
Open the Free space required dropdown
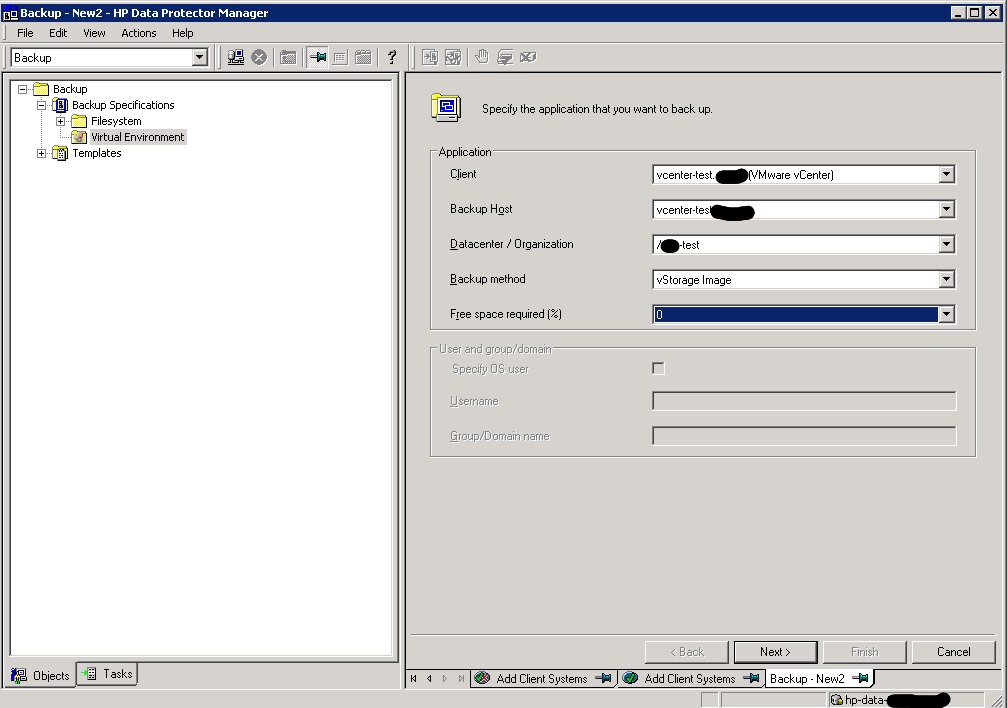[x=946, y=314]
